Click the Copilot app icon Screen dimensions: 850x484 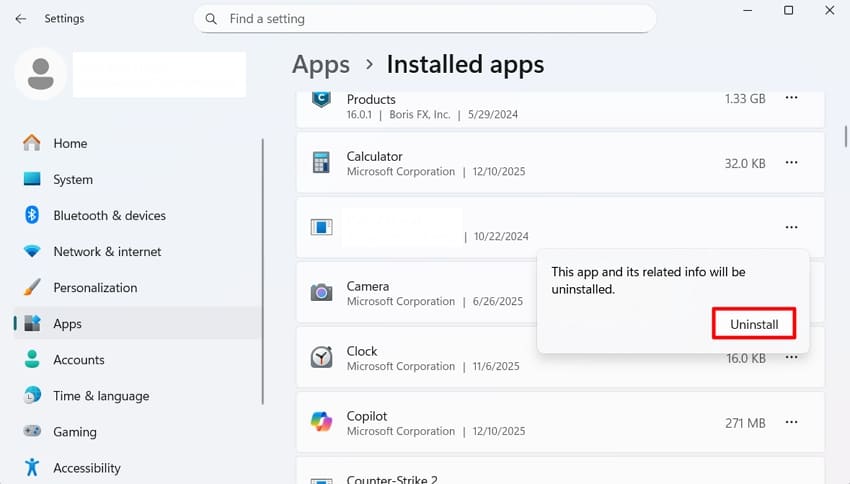point(321,422)
